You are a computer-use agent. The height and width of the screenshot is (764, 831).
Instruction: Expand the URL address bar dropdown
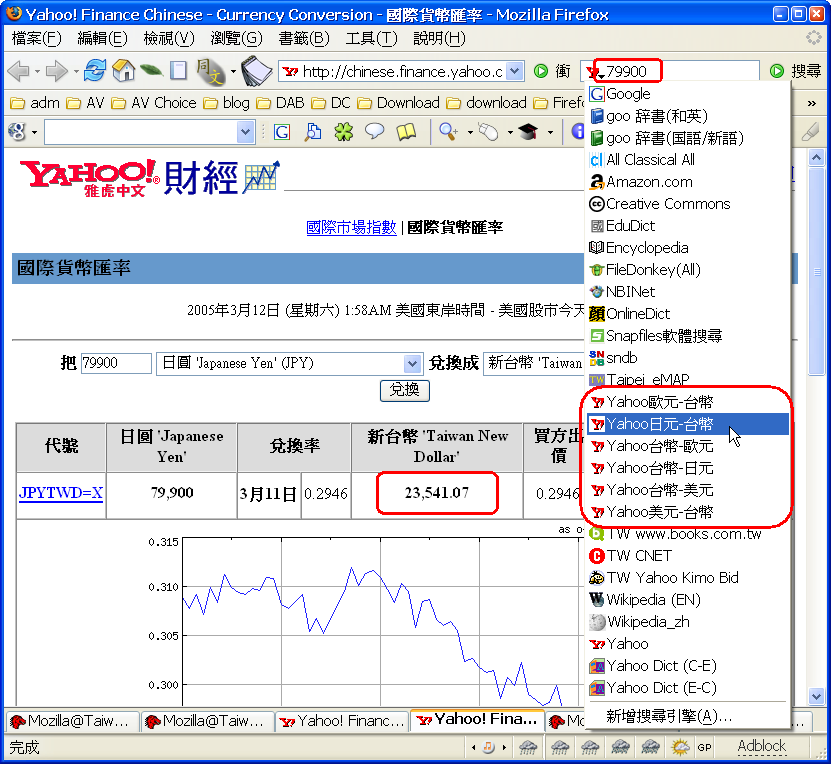[514, 71]
